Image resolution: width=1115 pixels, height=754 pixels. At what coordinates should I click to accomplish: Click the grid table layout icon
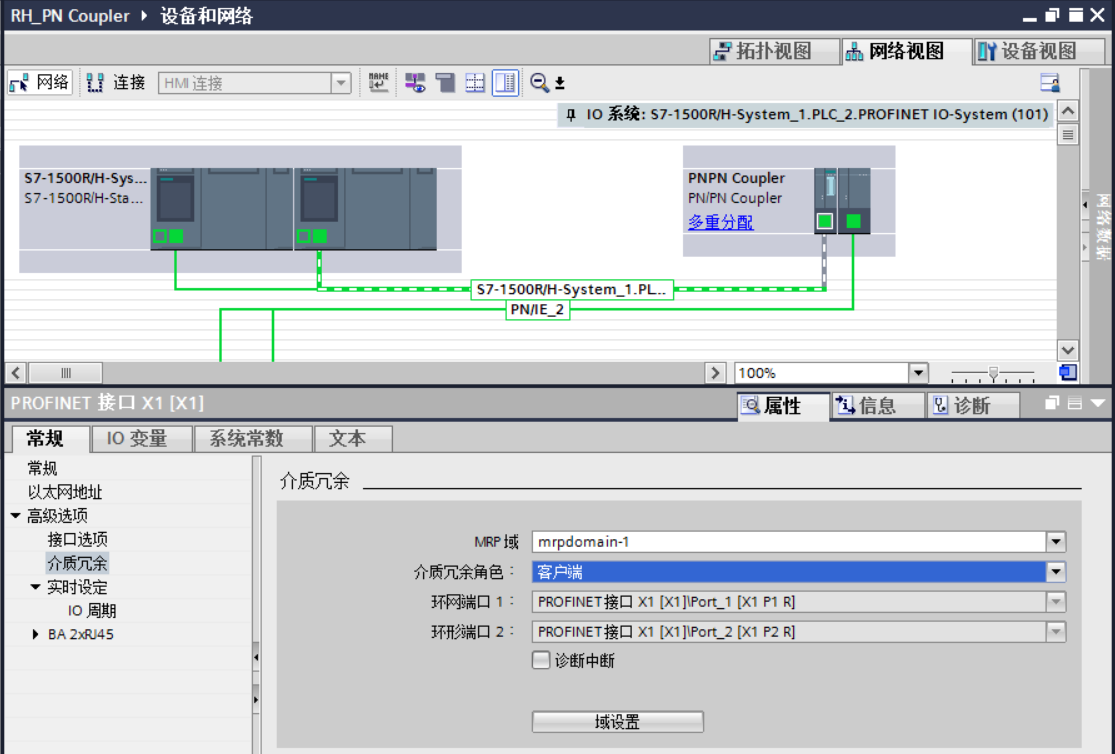click(x=475, y=83)
